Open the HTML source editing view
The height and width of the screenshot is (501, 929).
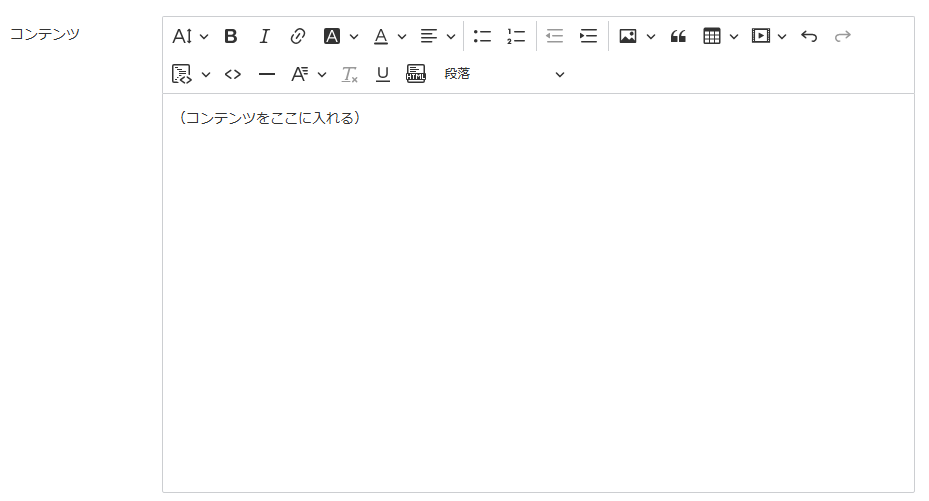tap(416, 74)
